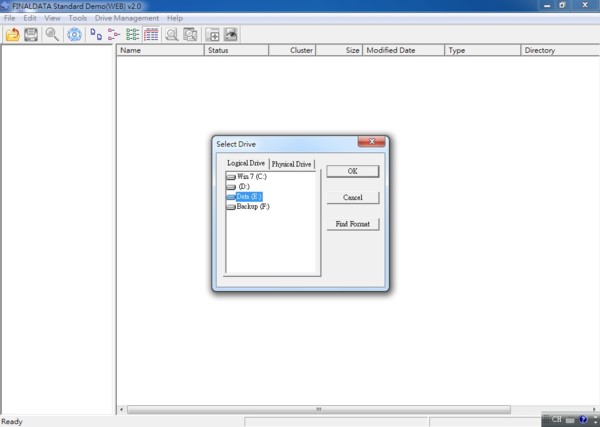The image size is (600, 427).
Task: Sort the file list by Modified Date
Action: click(x=402, y=50)
